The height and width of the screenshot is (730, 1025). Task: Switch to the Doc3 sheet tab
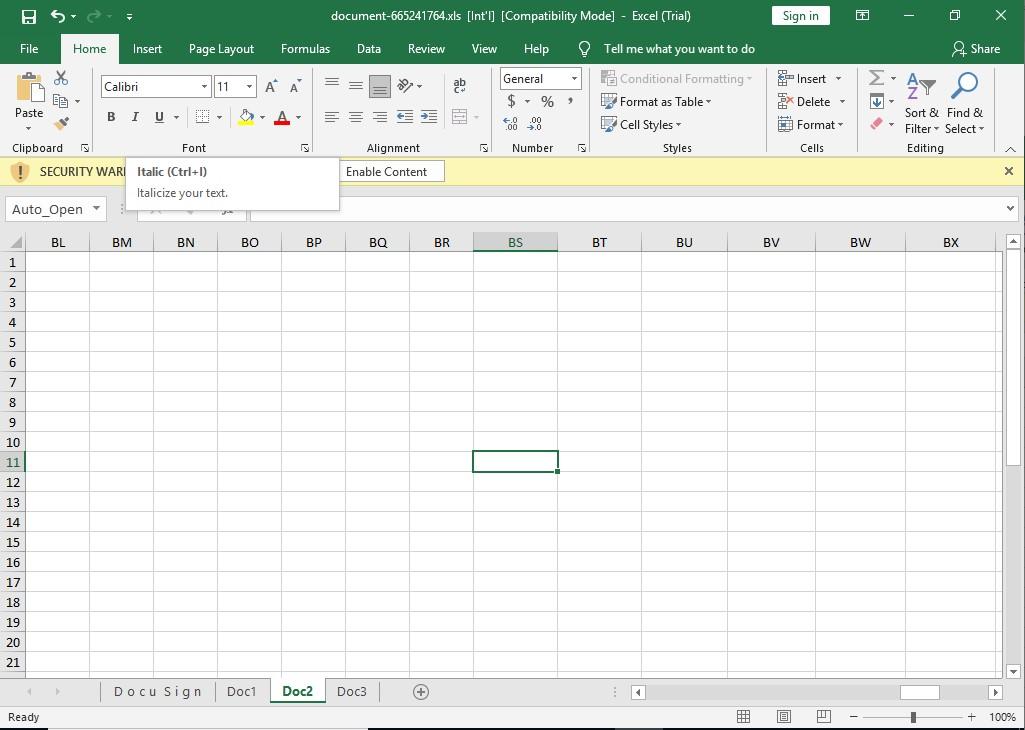351,691
